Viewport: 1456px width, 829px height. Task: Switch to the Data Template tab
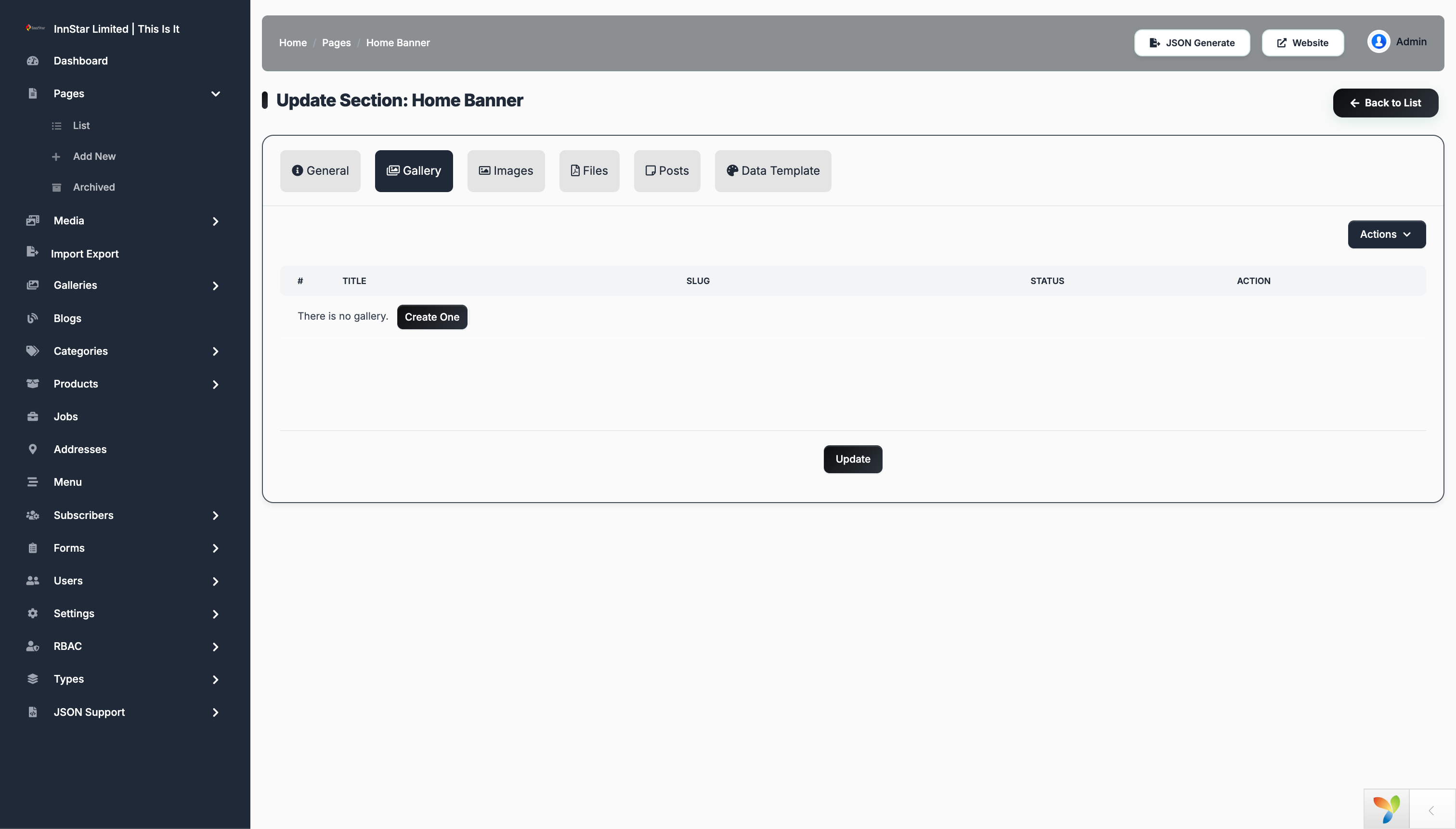point(773,171)
